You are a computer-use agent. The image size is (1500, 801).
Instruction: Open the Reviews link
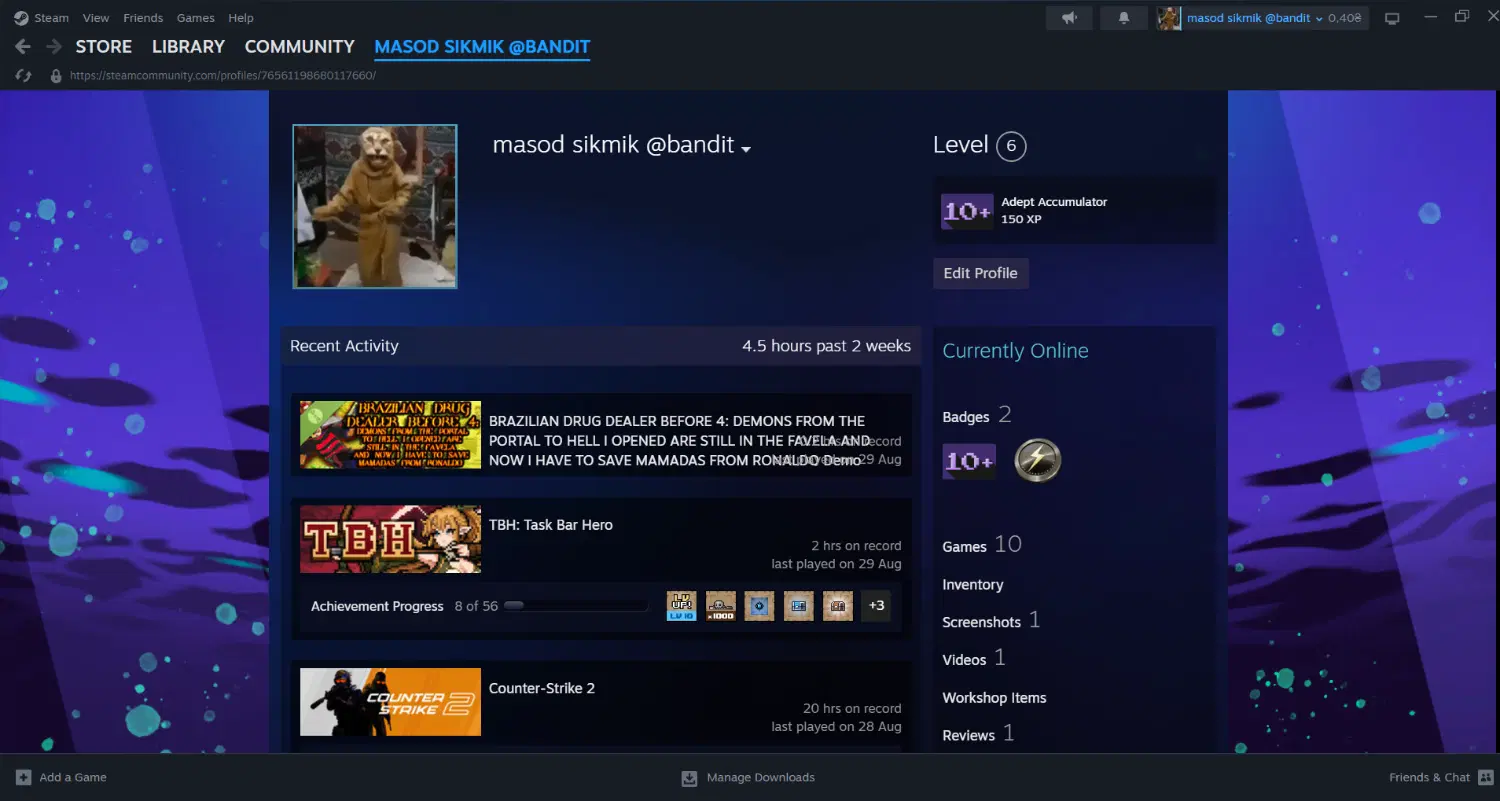click(969, 735)
